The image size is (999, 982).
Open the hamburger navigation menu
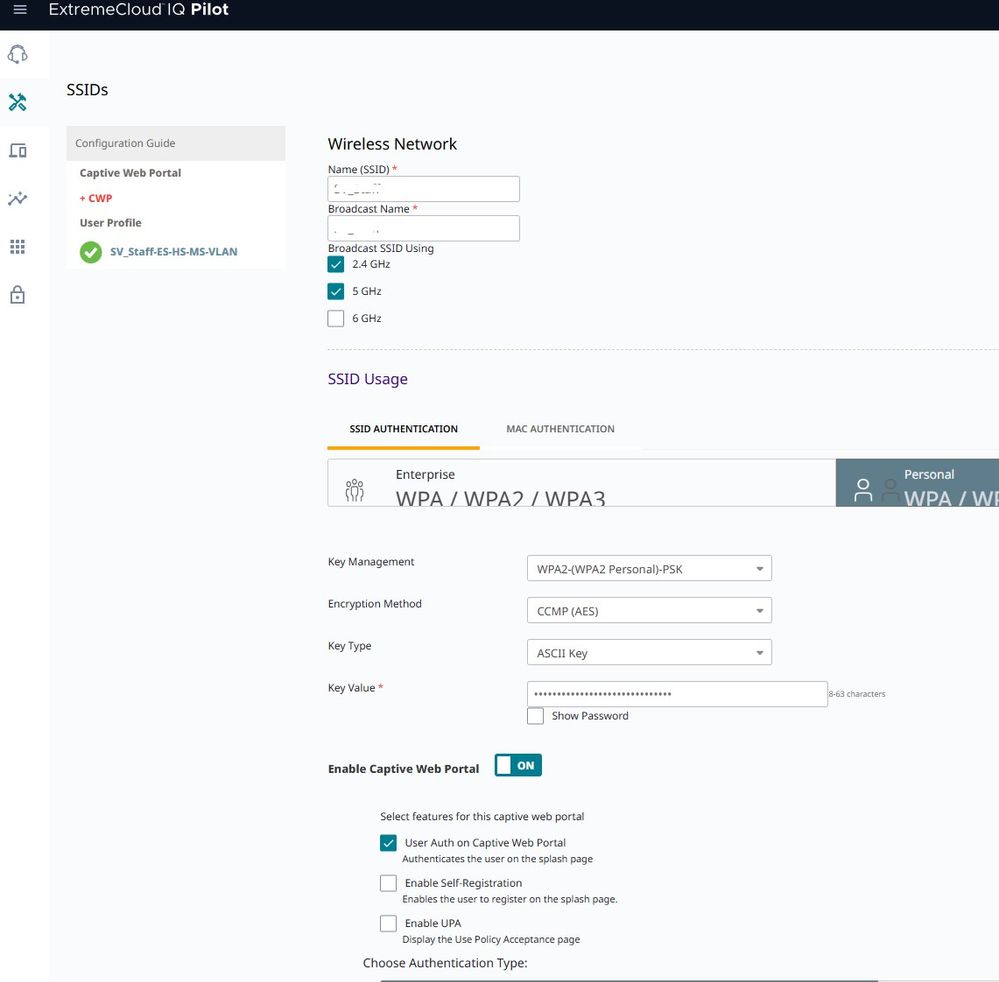point(20,10)
